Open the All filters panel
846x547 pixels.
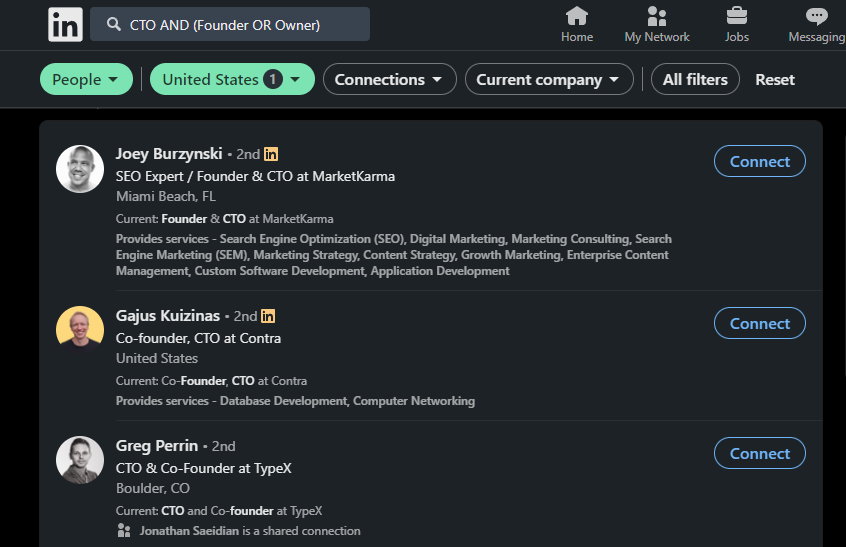point(695,79)
